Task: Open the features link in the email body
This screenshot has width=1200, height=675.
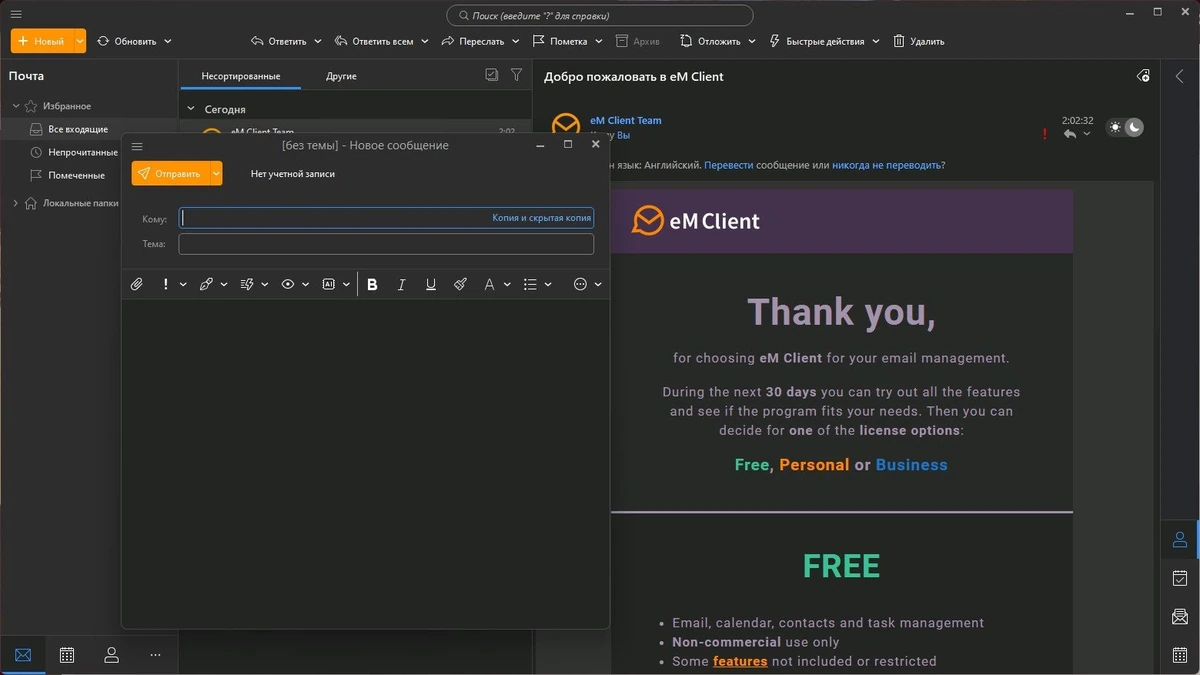Action: (740, 661)
